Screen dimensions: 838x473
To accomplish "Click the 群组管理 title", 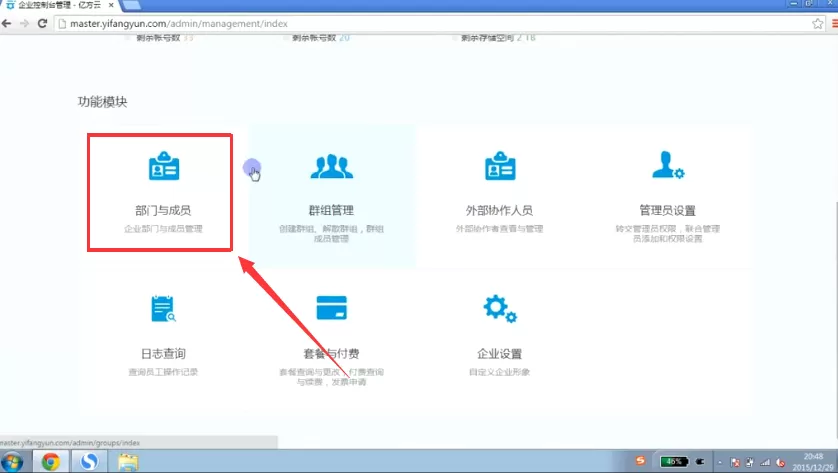I will [x=331, y=211].
